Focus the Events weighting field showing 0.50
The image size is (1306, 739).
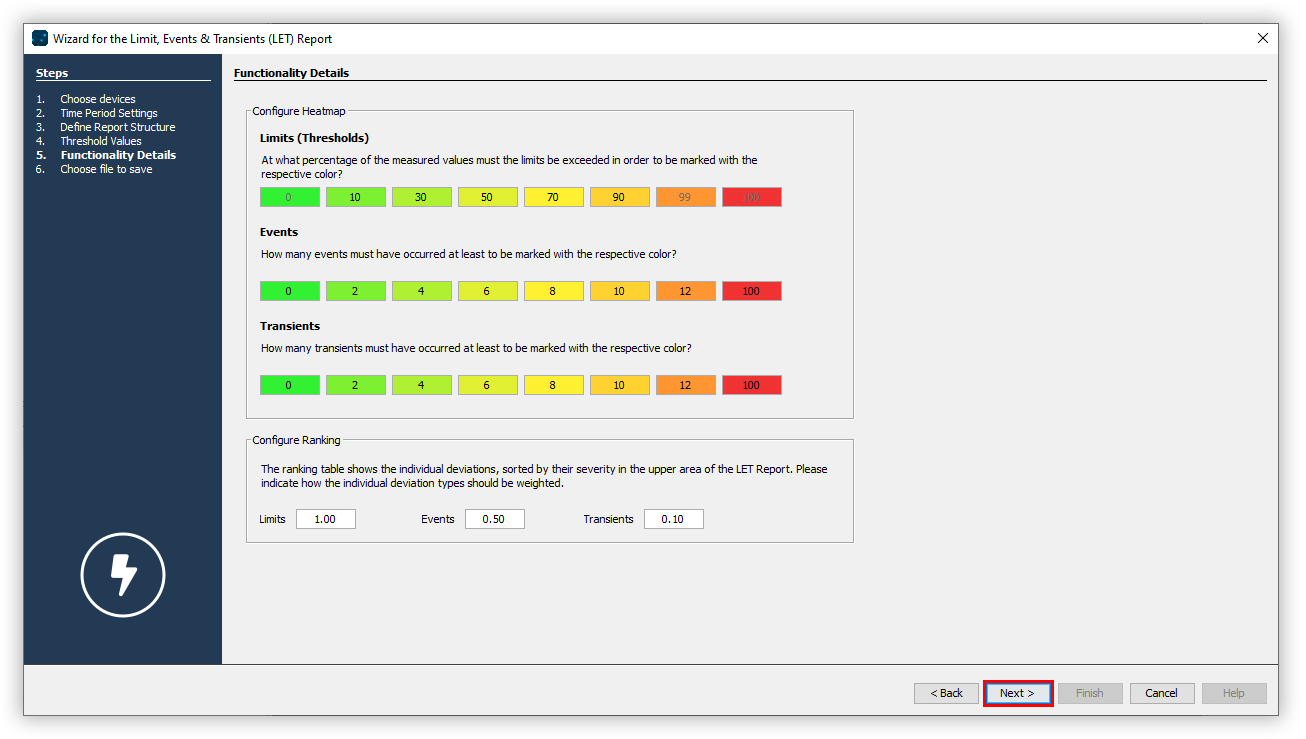494,519
